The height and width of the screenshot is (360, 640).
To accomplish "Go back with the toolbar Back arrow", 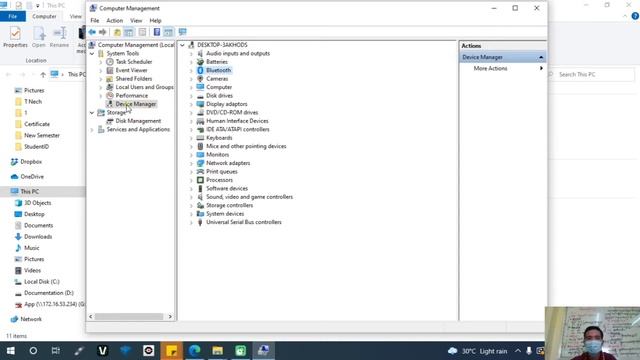I will coord(92,32).
